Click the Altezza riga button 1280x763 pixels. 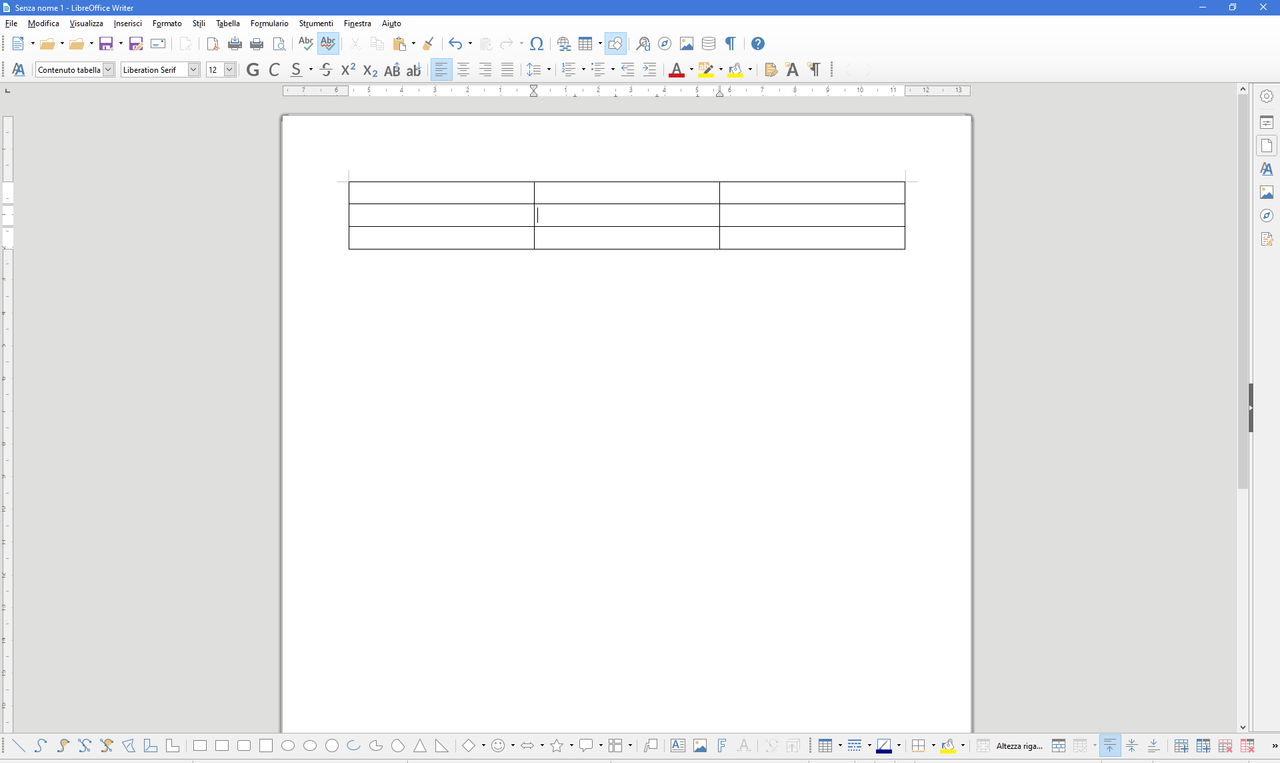(1019, 746)
